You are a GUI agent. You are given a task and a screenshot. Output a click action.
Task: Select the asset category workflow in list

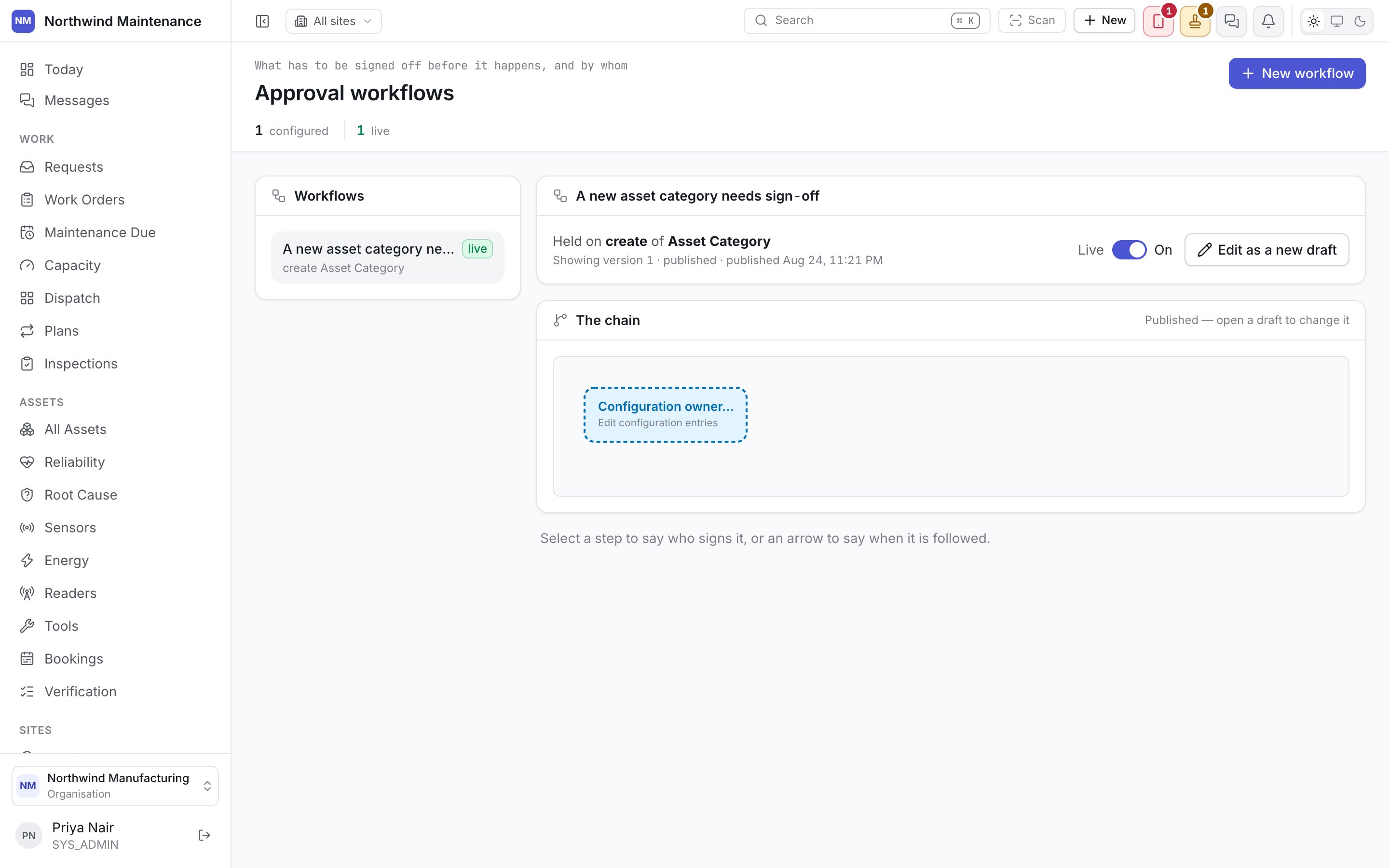[x=387, y=257]
